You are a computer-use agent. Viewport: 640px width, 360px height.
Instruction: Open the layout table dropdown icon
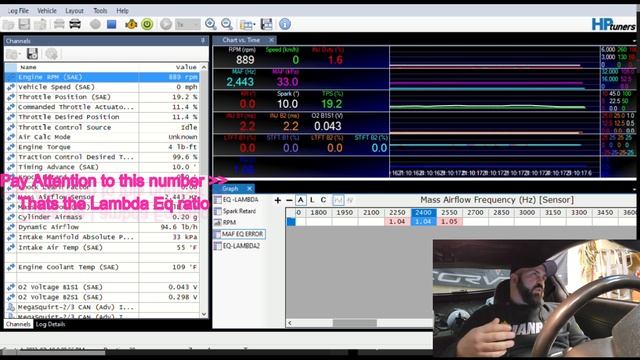247,25
